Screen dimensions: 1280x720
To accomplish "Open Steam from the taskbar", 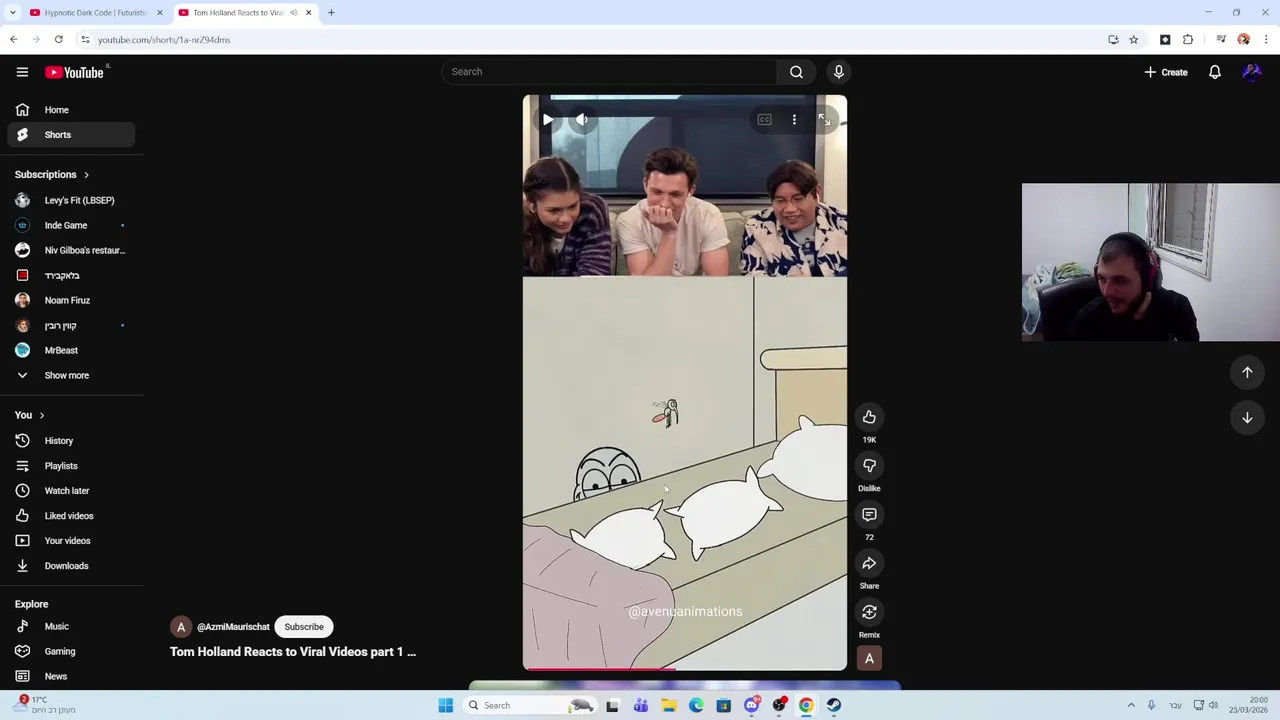I will (833, 705).
